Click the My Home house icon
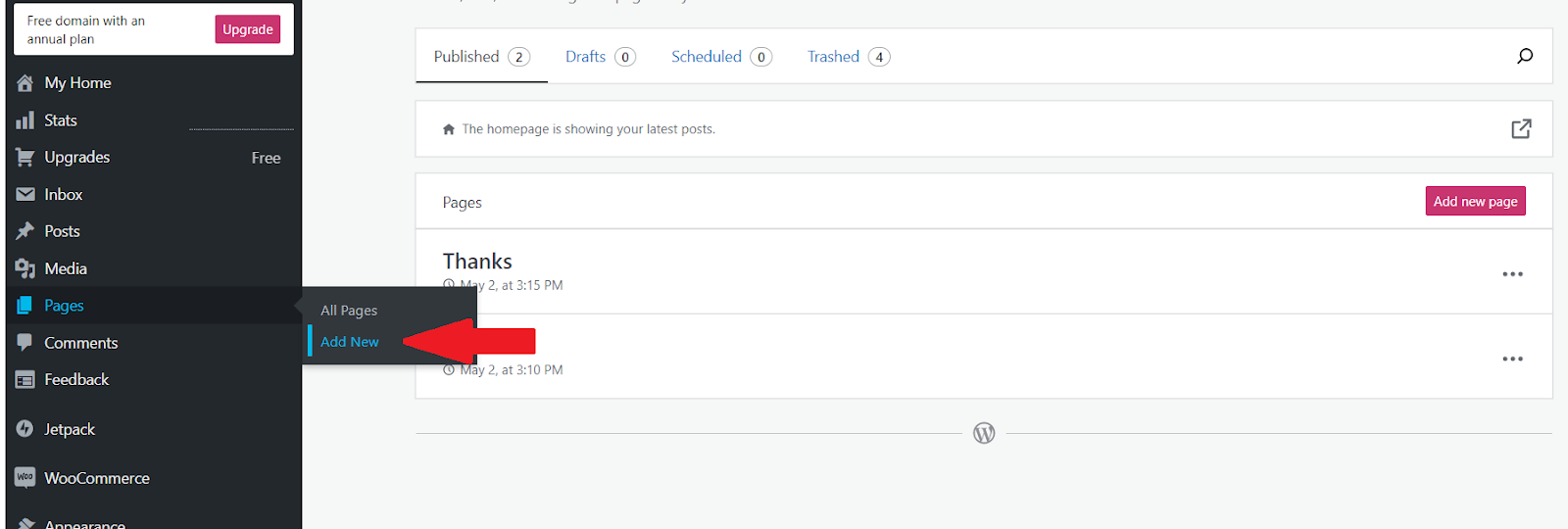Image resolution: width=1568 pixels, height=529 pixels. click(x=25, y=83)
